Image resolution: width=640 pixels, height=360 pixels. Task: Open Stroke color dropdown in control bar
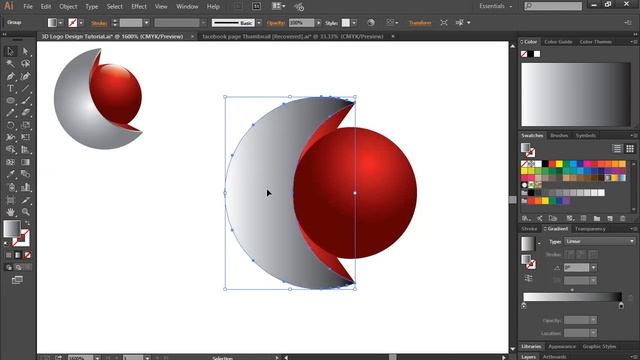(81, 23)
